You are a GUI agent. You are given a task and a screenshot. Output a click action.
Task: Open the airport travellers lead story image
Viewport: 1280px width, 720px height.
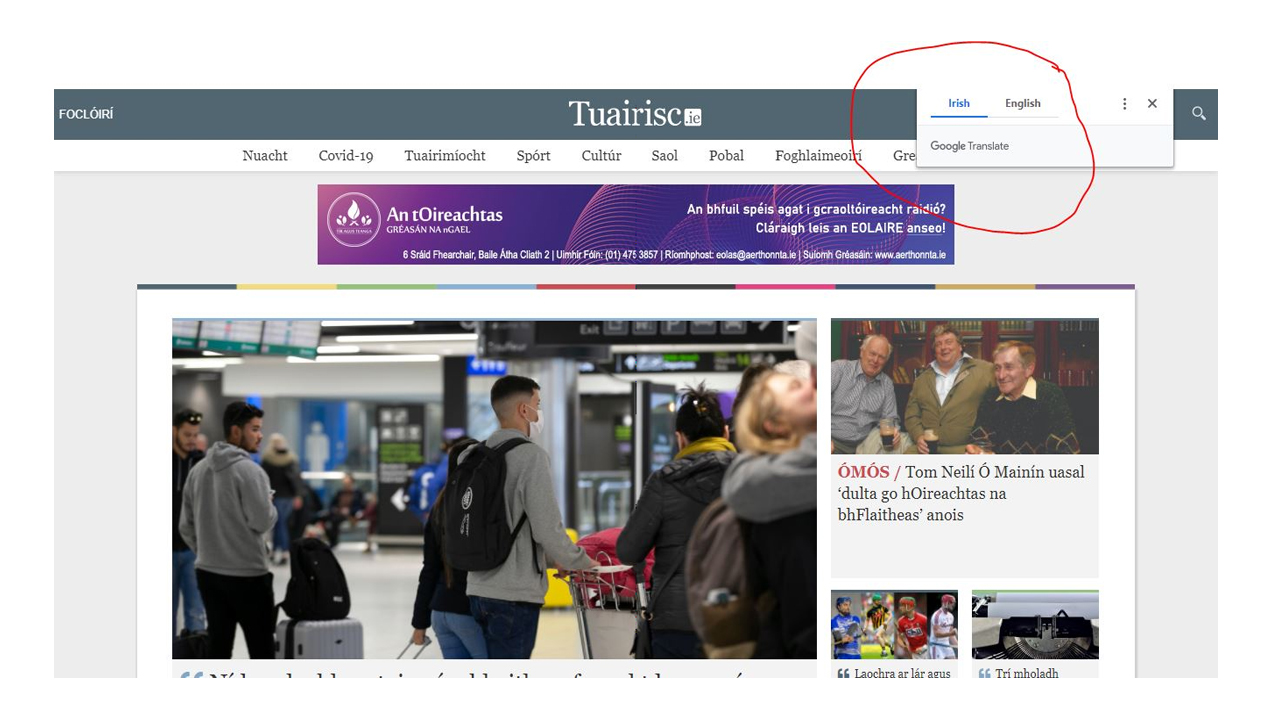pos(494,489)
